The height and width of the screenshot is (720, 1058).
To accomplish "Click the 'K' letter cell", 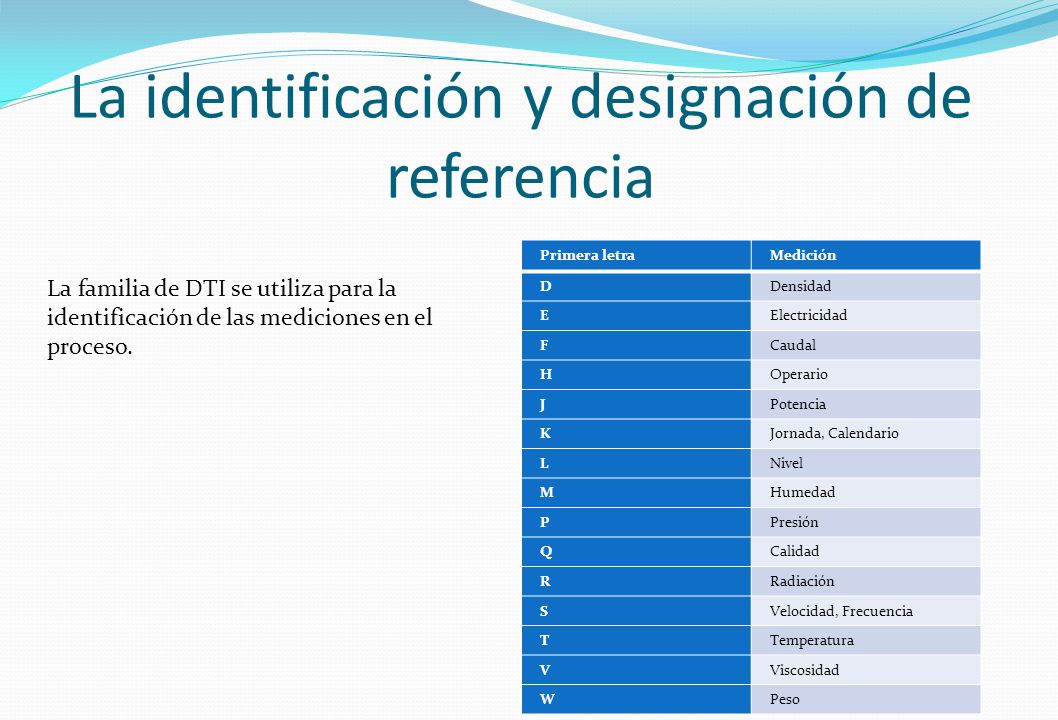I will (x=636, y=433).
